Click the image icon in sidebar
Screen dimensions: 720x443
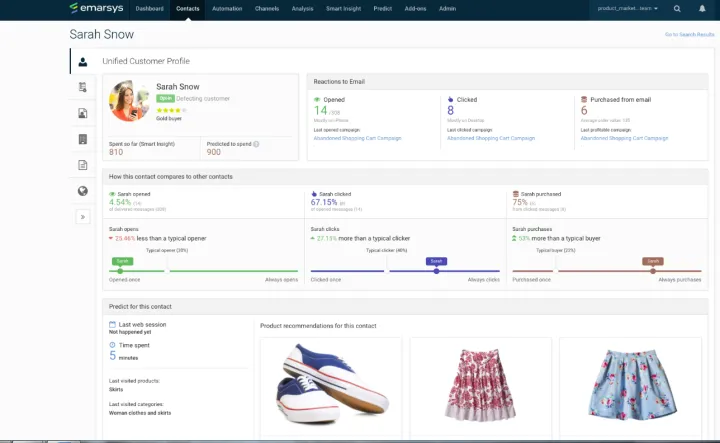83,113
